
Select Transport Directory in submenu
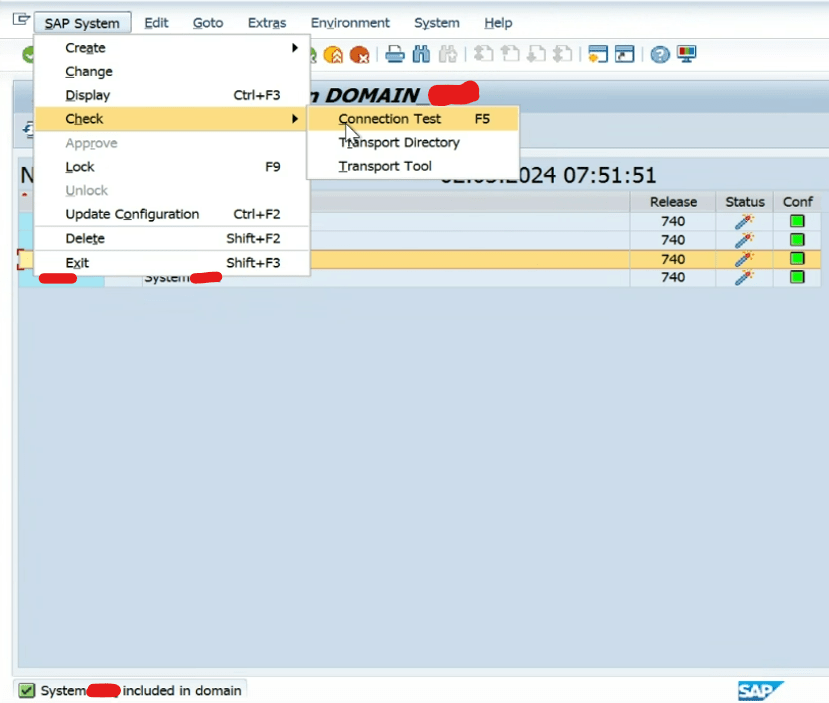coord(413,143)
